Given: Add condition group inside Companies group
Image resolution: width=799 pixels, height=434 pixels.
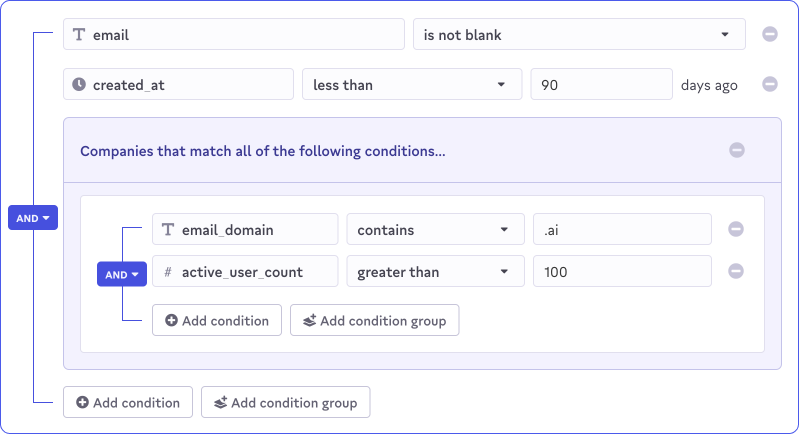Looking at the screenshot, I should point(374,321).
